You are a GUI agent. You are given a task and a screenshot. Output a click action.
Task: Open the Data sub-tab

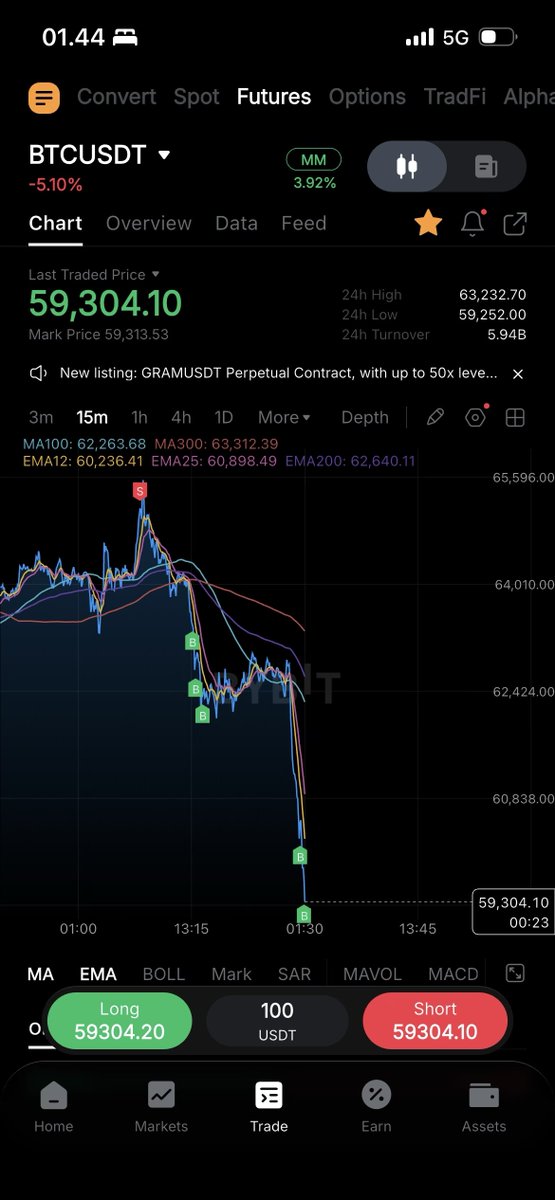[236, 223]
